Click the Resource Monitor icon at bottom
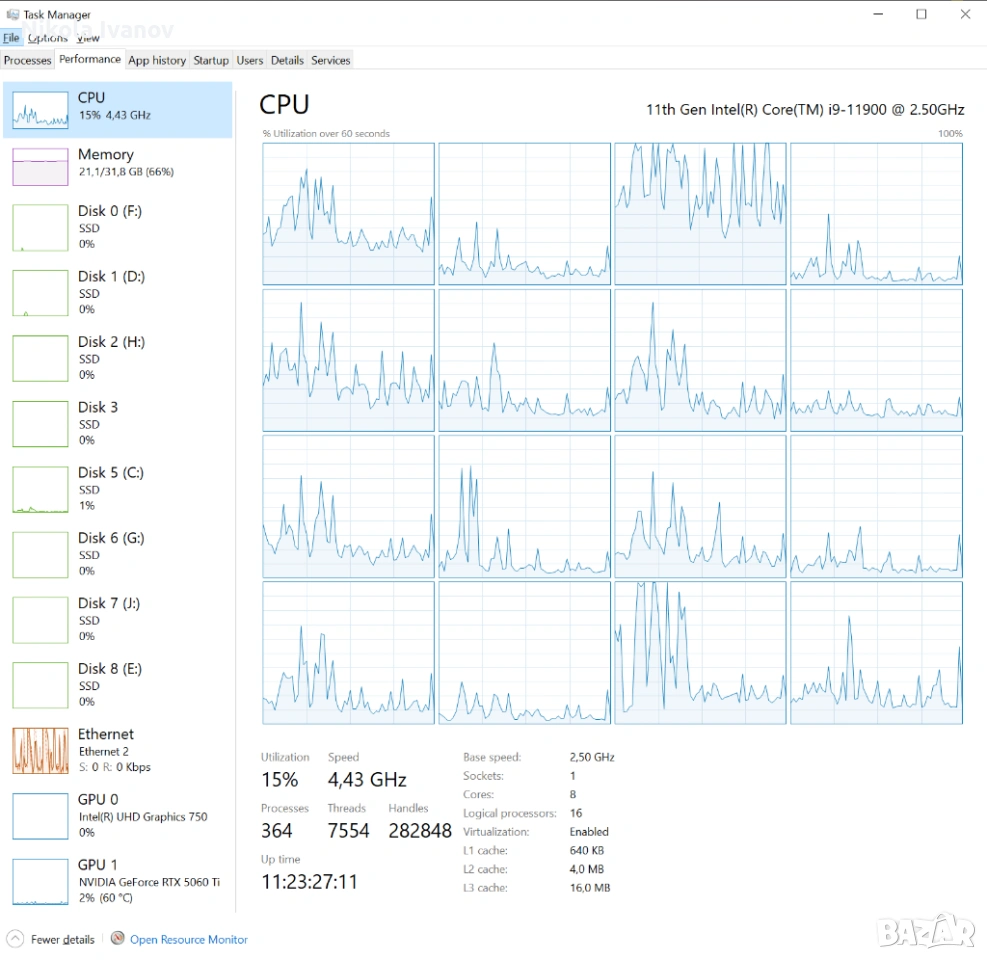987x960 pixels. 118,939
